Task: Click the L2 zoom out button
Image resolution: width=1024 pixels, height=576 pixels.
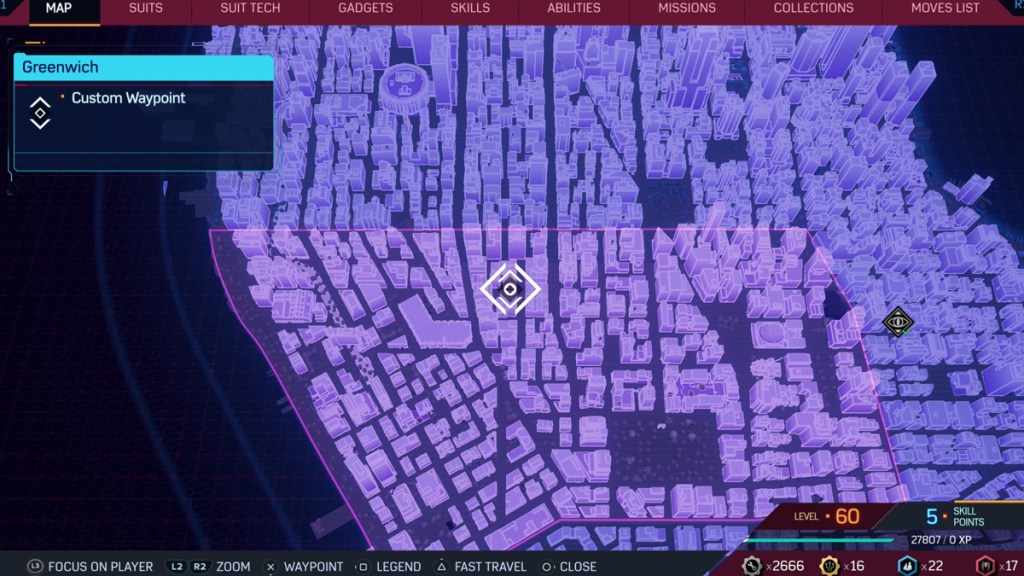Action: coord(176,566)
